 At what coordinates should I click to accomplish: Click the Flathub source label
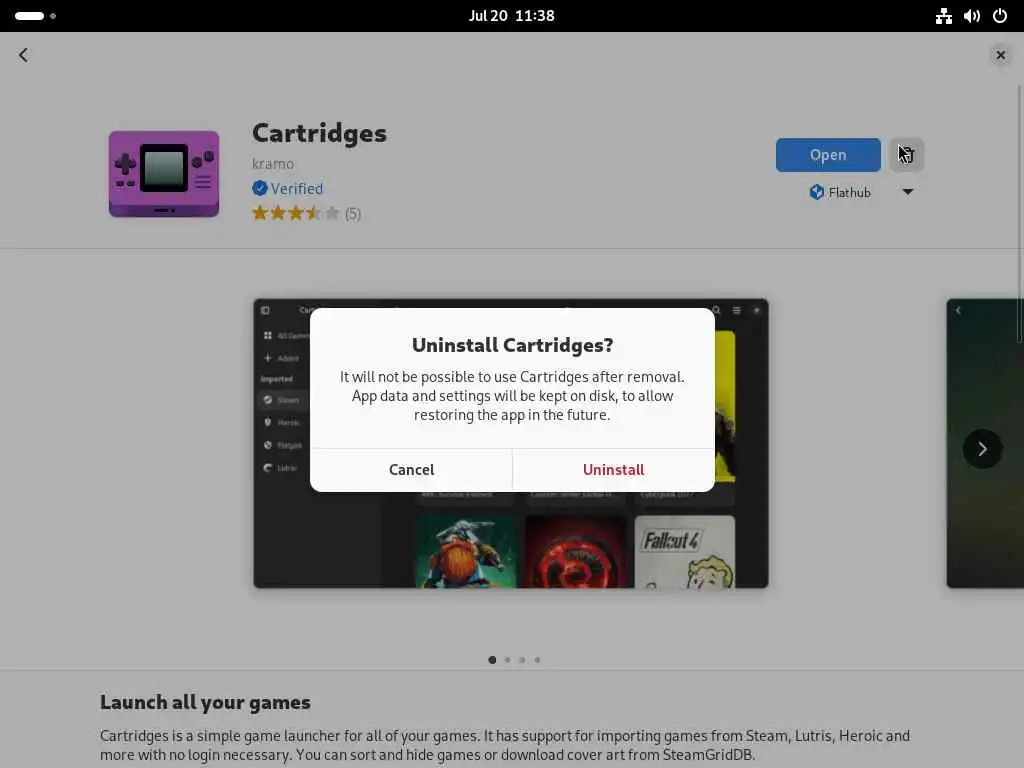point(840,192)
